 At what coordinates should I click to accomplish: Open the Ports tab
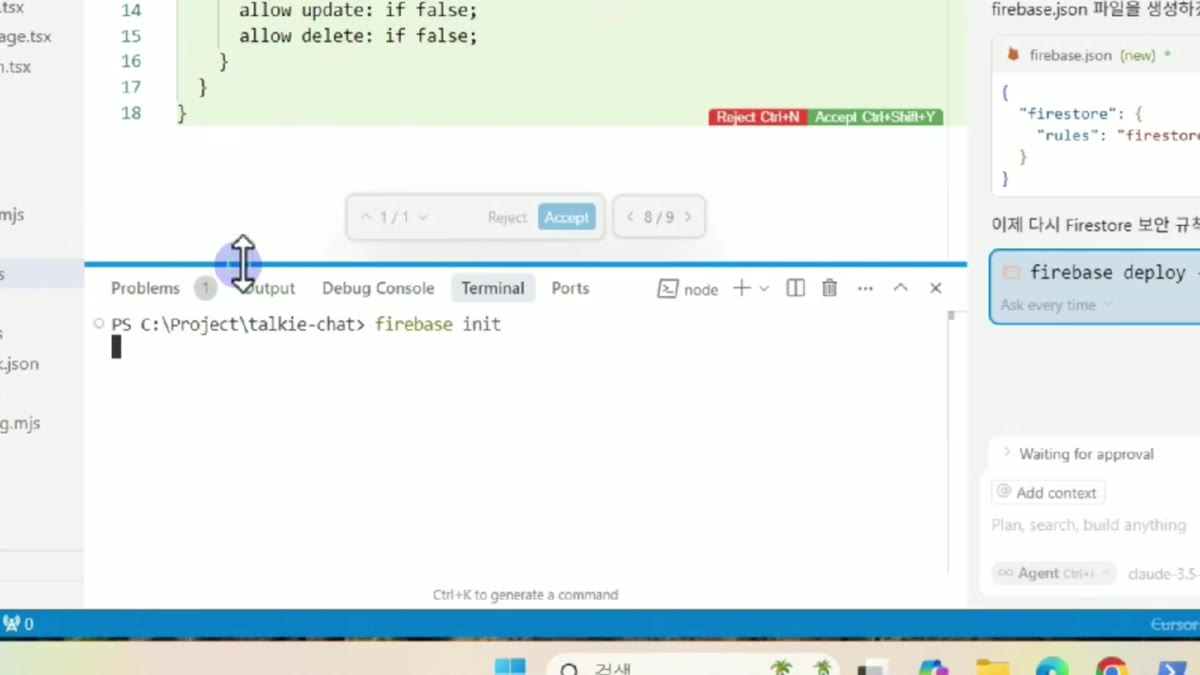[x=570, y=288]
